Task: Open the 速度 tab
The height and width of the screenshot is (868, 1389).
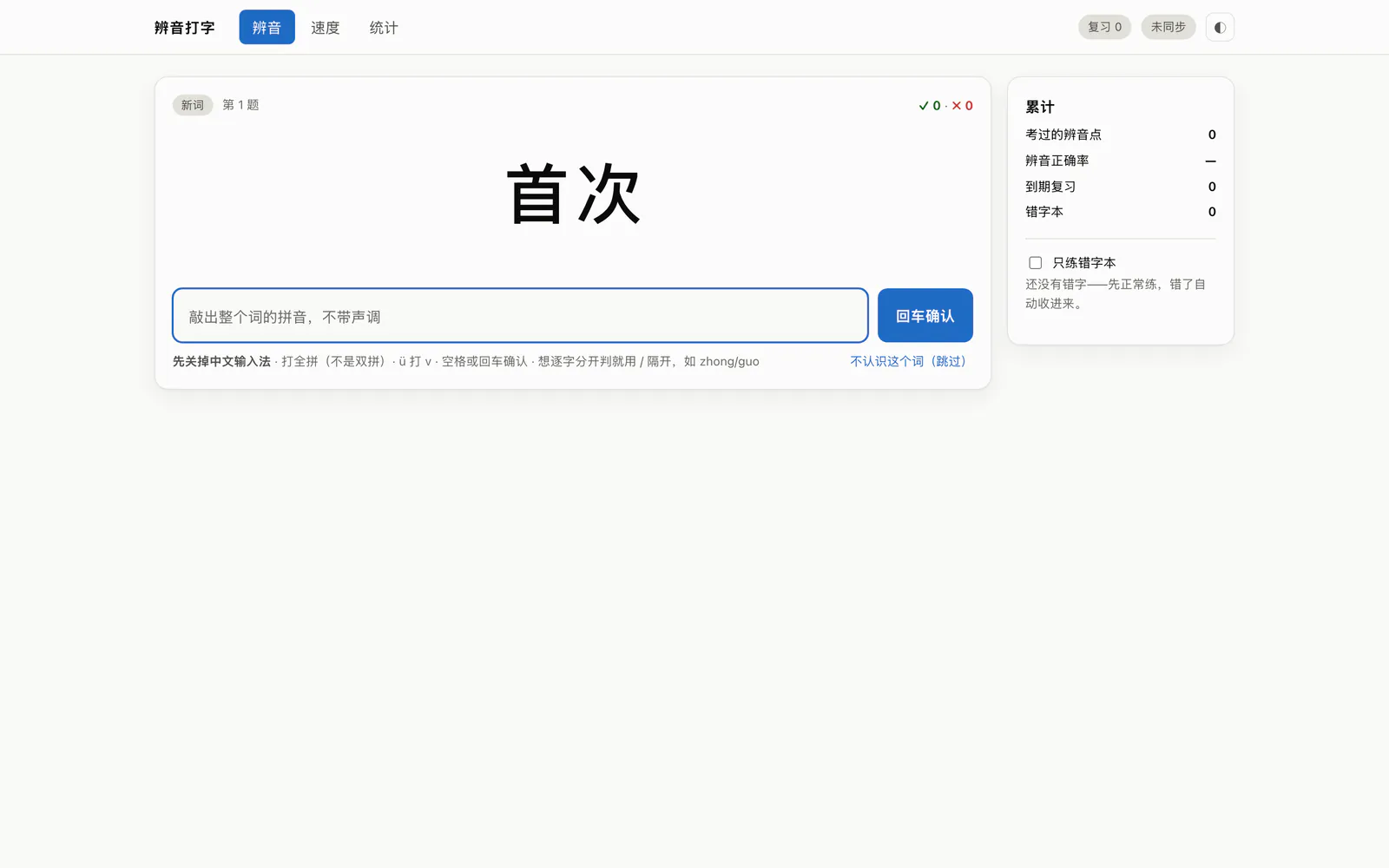Action: tap(326, 27)
